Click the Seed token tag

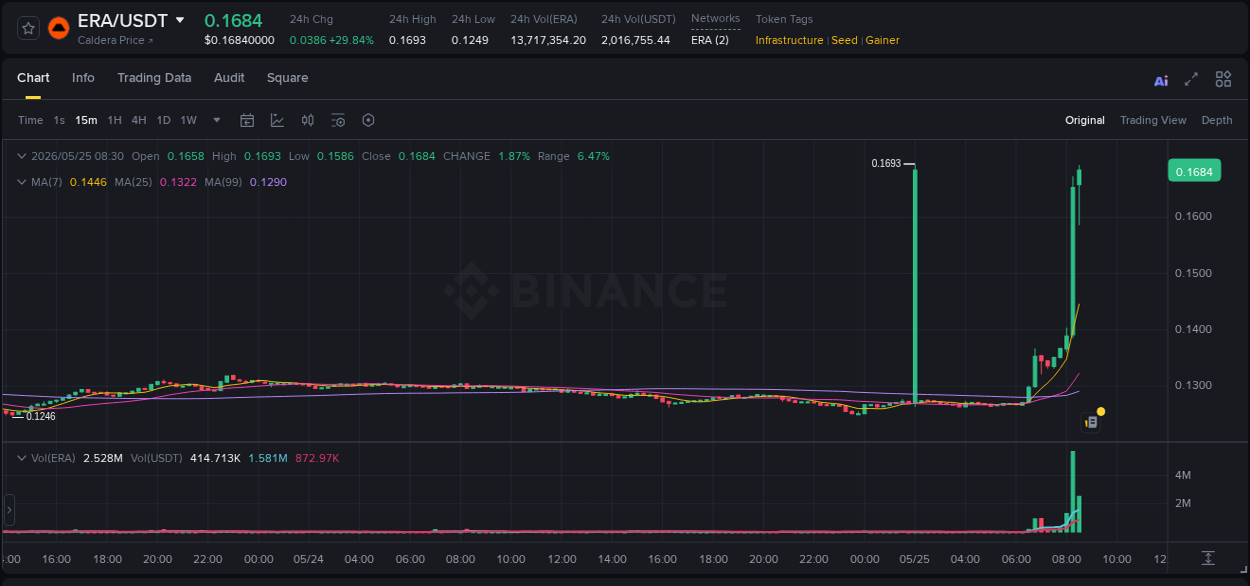click(845, 40)
